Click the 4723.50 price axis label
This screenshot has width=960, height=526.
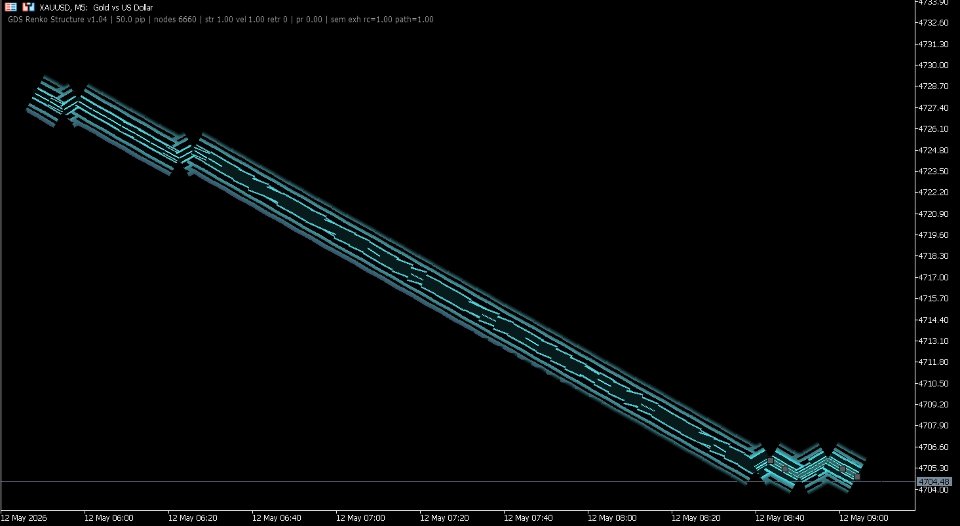(x=934, y=171)
